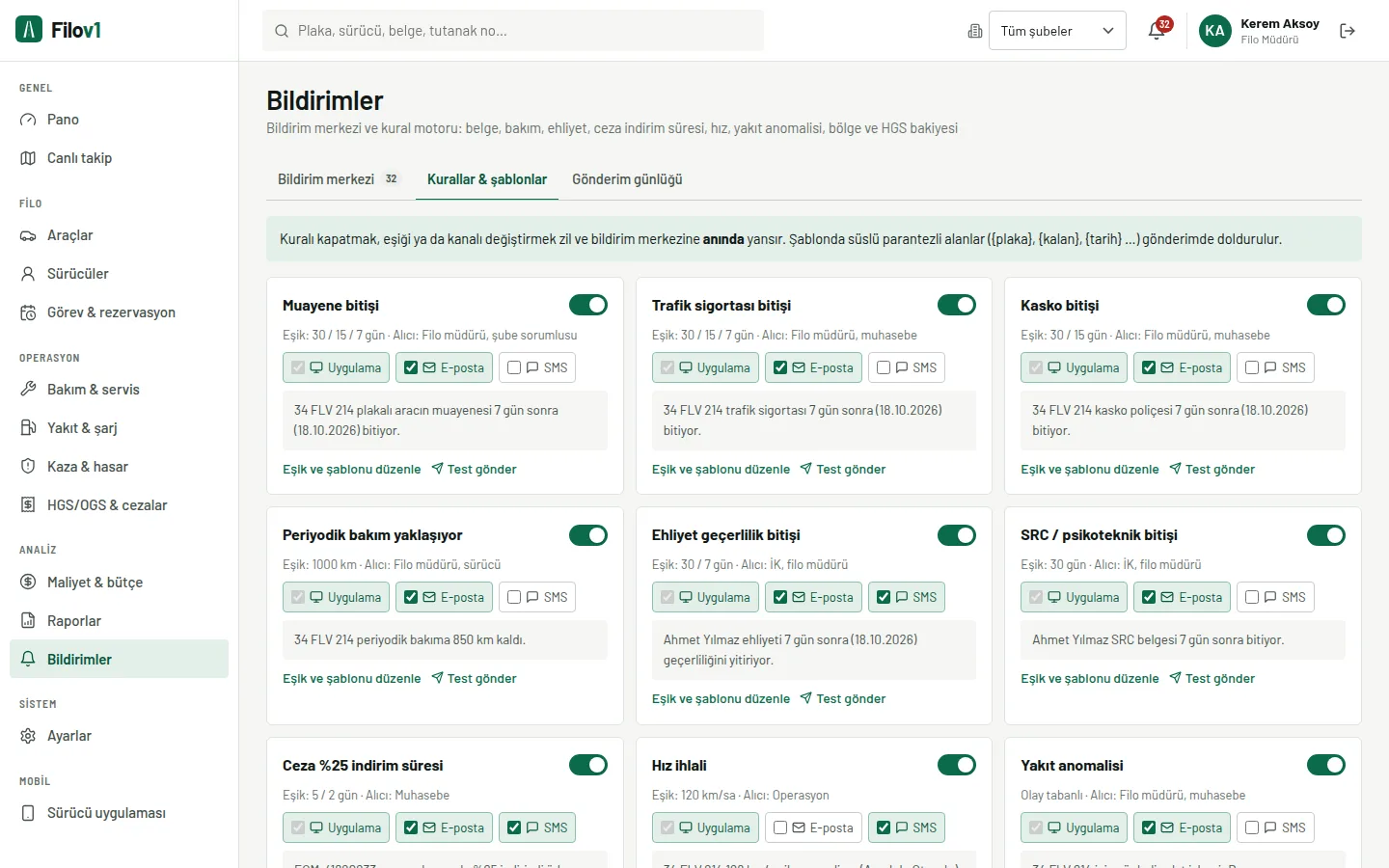This screenshot has width=1389, height=868.
Task: Open Sürücü uygulaması mobile section
Action: [120, 813]
